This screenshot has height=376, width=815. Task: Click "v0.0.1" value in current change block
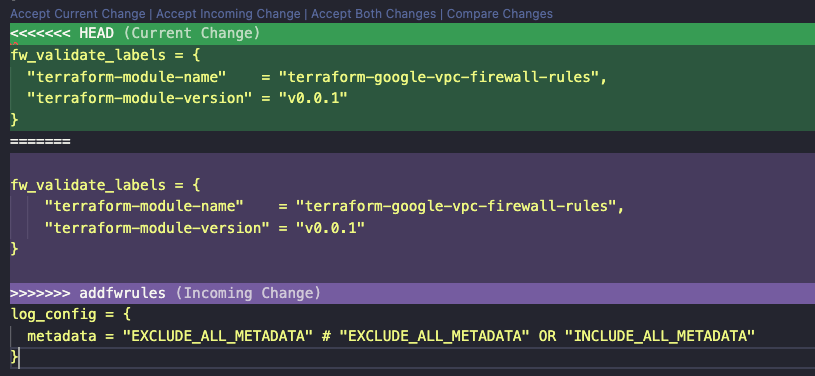pyautogui.click(x=312, y=98)
